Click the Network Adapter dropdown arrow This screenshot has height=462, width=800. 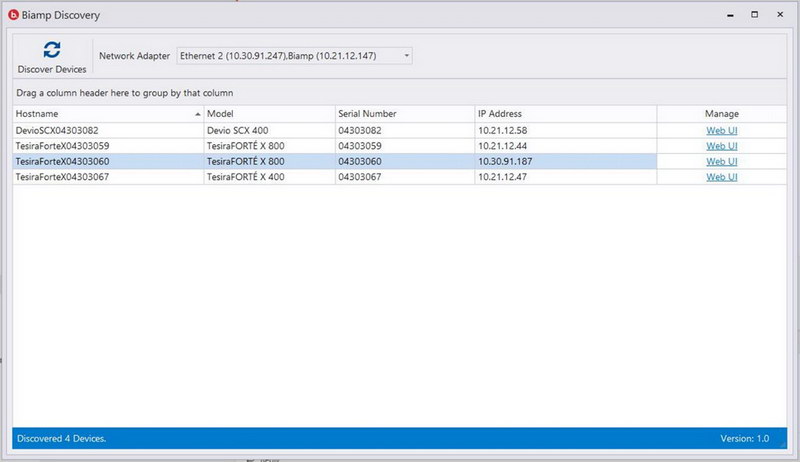tap(407, 56)
